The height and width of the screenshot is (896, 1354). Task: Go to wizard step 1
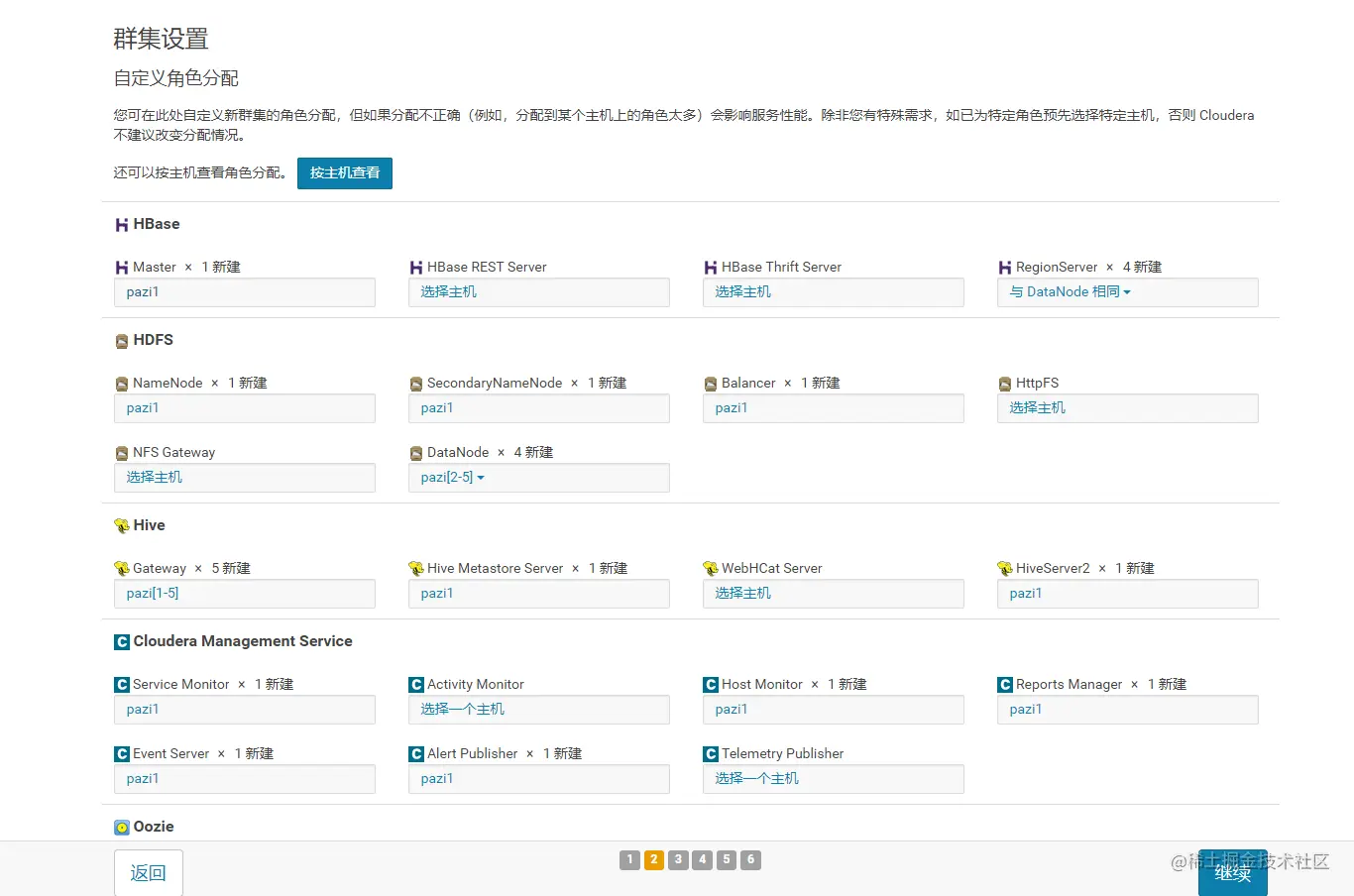[x=629, y=859]
